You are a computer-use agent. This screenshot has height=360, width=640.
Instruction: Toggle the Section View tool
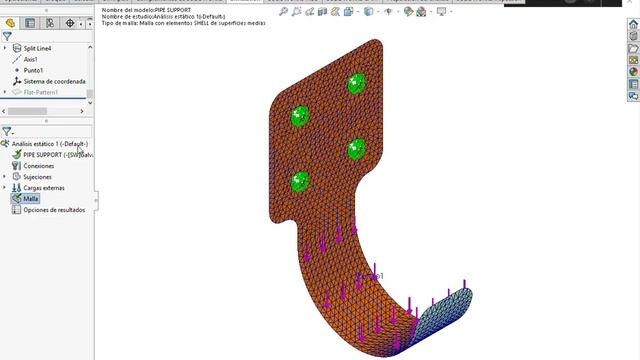pyautogui.click(x=322, y=11)
